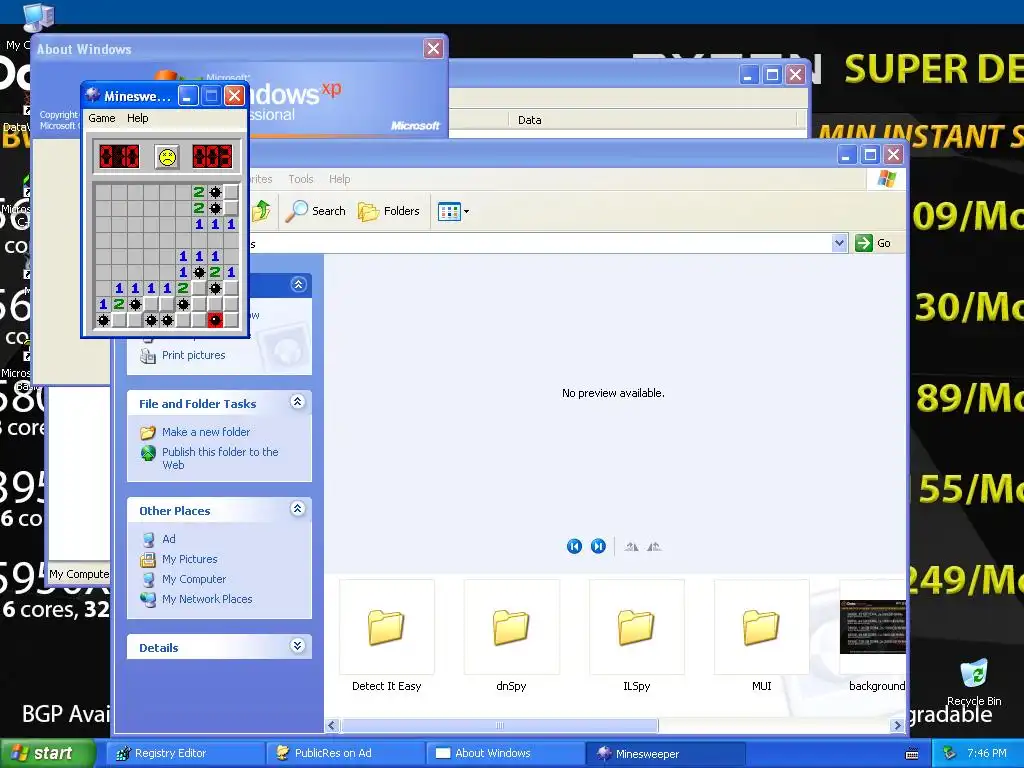The image size is (1024, 768).
Task: Click Publish this folder to the Web
Action: pyautogui.click(x=220, y=458)
